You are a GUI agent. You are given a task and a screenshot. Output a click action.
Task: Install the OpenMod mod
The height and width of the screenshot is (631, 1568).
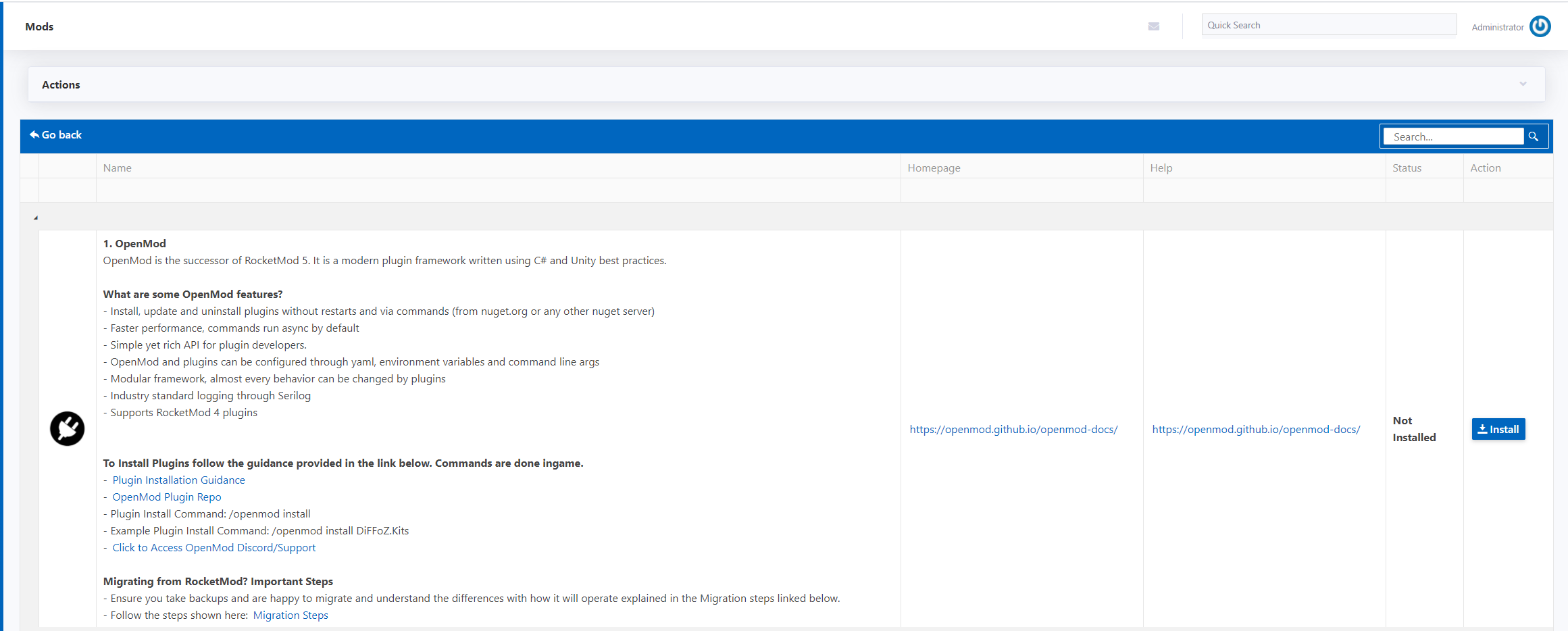1498,429
